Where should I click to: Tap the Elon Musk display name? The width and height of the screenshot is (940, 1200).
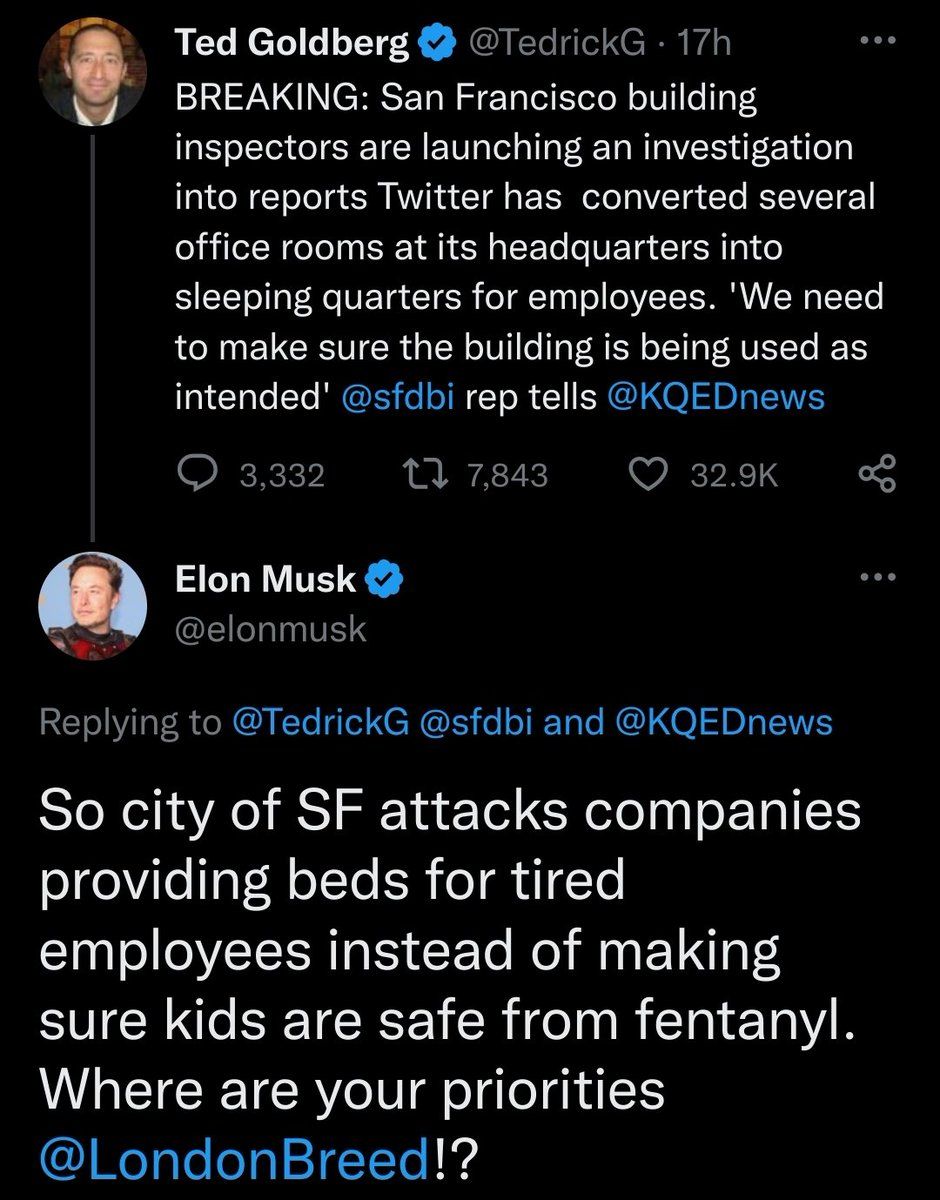265,579
